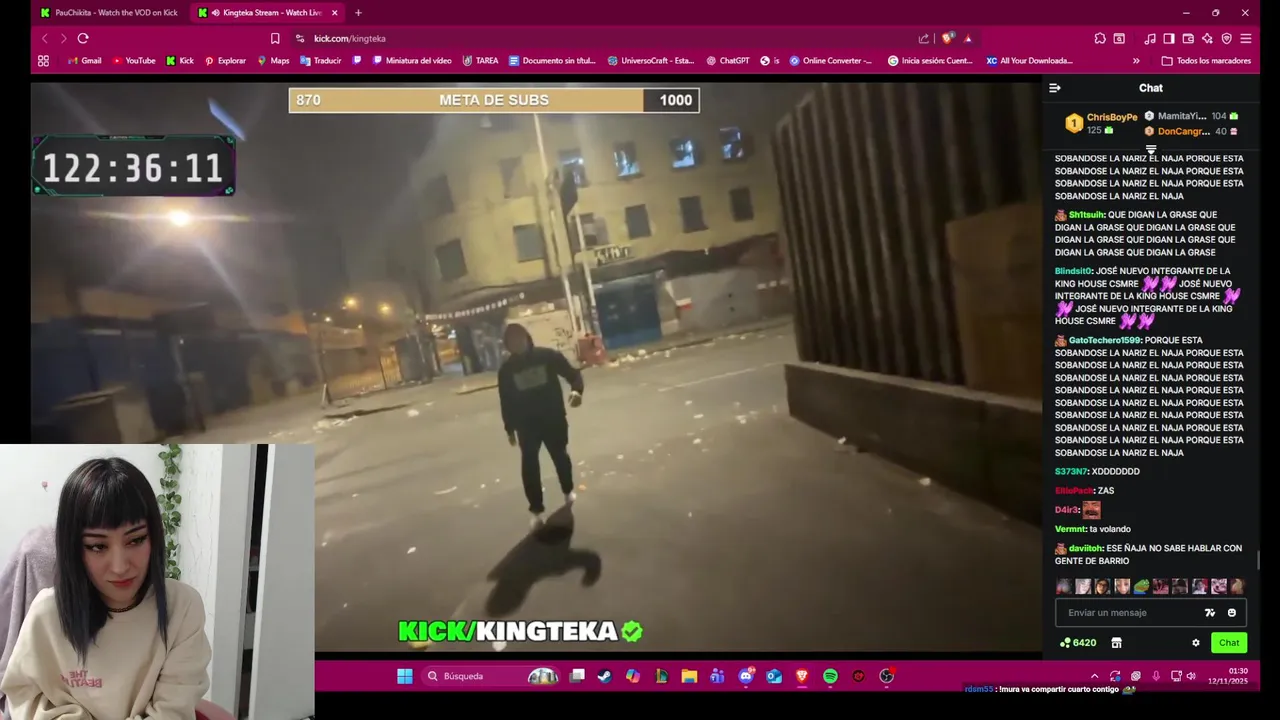Open the browser extensions puzzle icon
Viewport: 1280px width, 720px height.
coord(1100,38)
